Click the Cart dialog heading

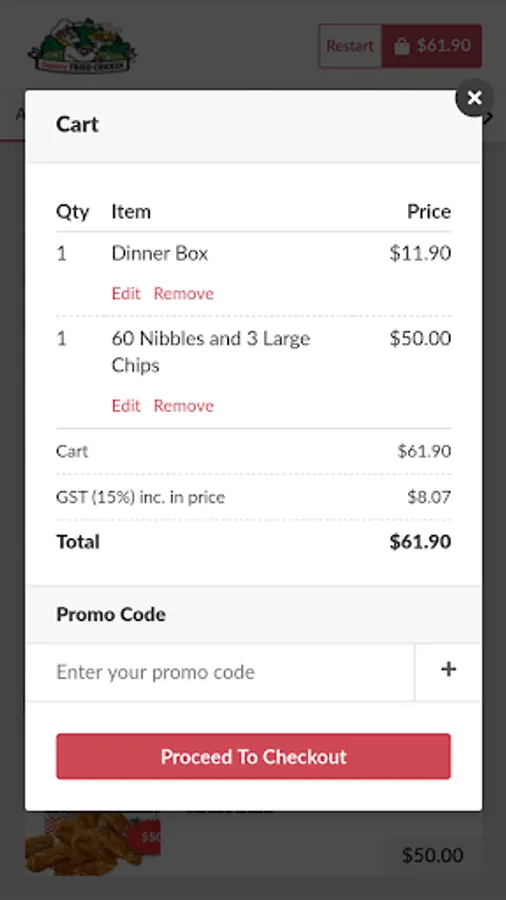[x=77, y=124]
